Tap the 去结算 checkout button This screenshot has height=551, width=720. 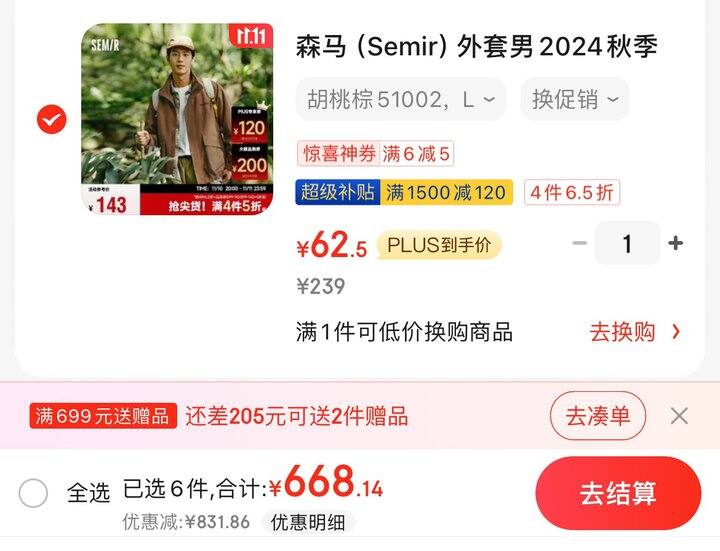click(619, 493)
